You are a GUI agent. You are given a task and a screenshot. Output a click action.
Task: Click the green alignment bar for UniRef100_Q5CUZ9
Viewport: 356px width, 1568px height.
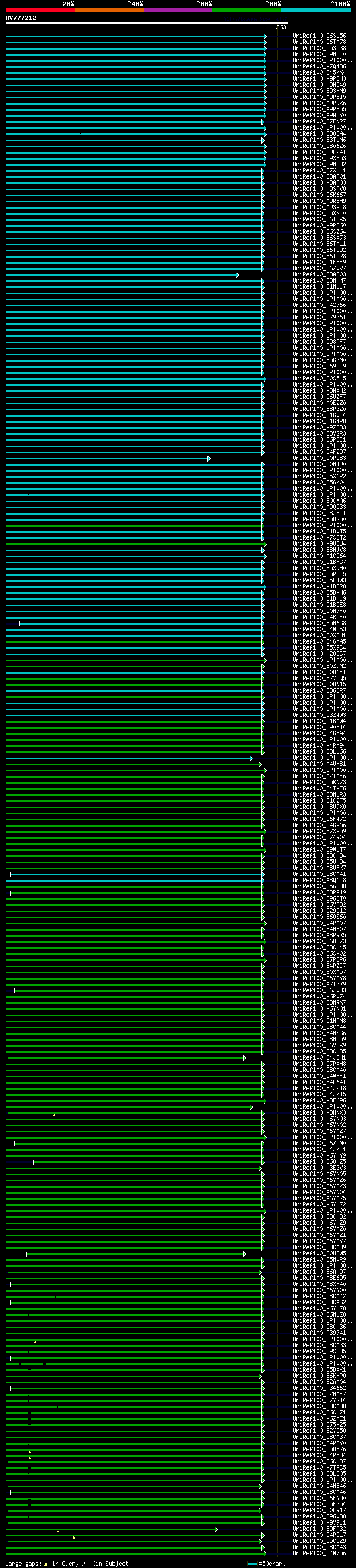pyautogui.click(x=135, y=1541)
